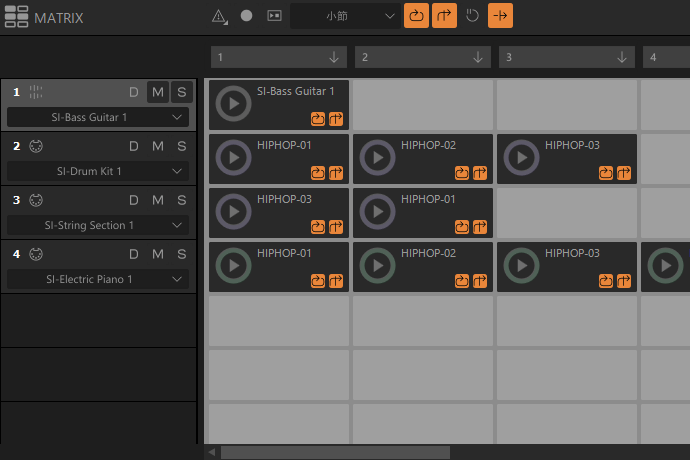
Task: Mute row 1 SI-Bass Guitar with M
Action: (x=157, y=93)
